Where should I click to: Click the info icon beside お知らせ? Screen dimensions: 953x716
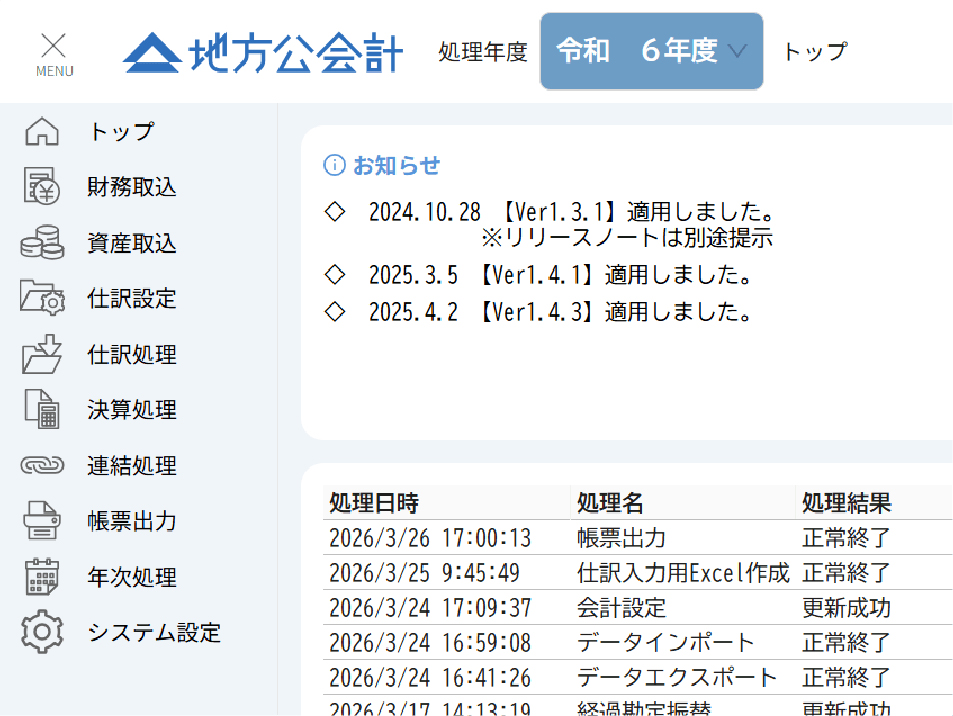point(334,165)
